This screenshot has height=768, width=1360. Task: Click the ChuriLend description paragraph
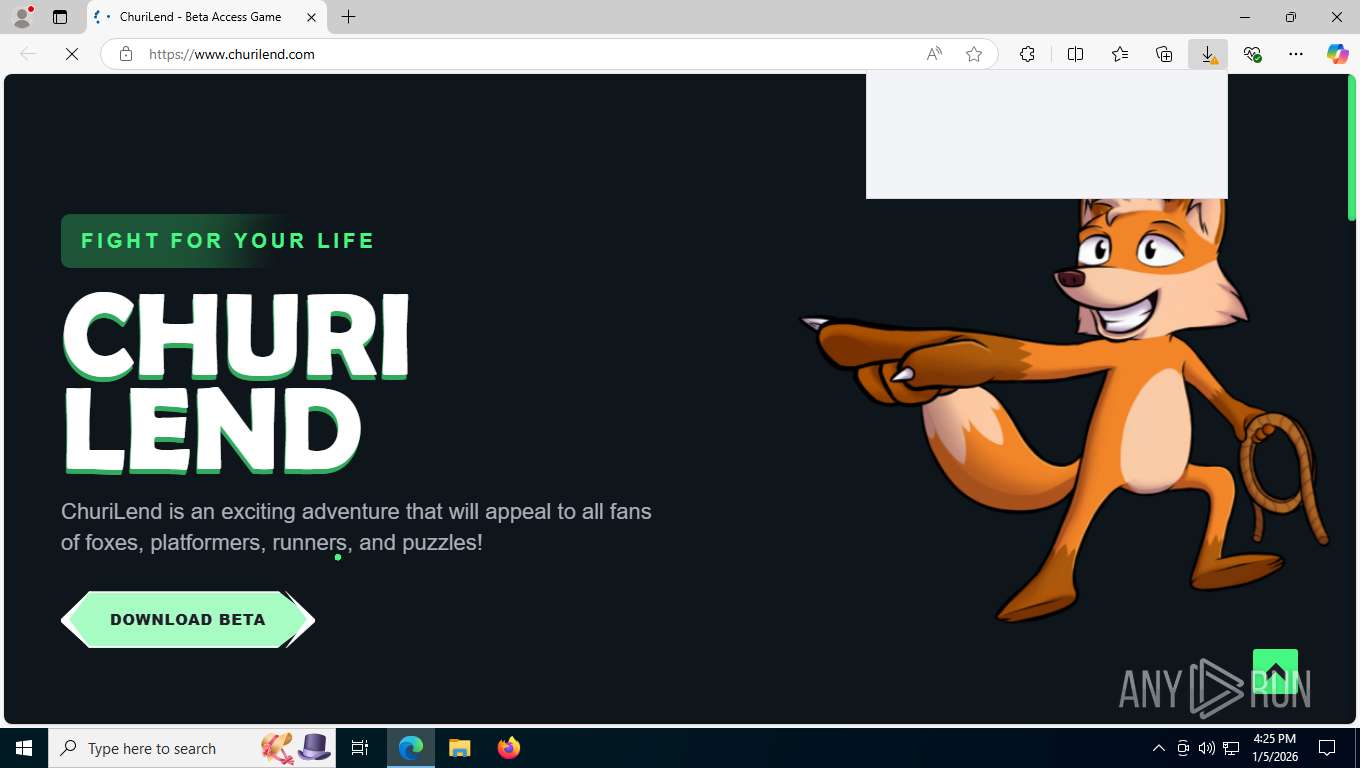(356, 527)
